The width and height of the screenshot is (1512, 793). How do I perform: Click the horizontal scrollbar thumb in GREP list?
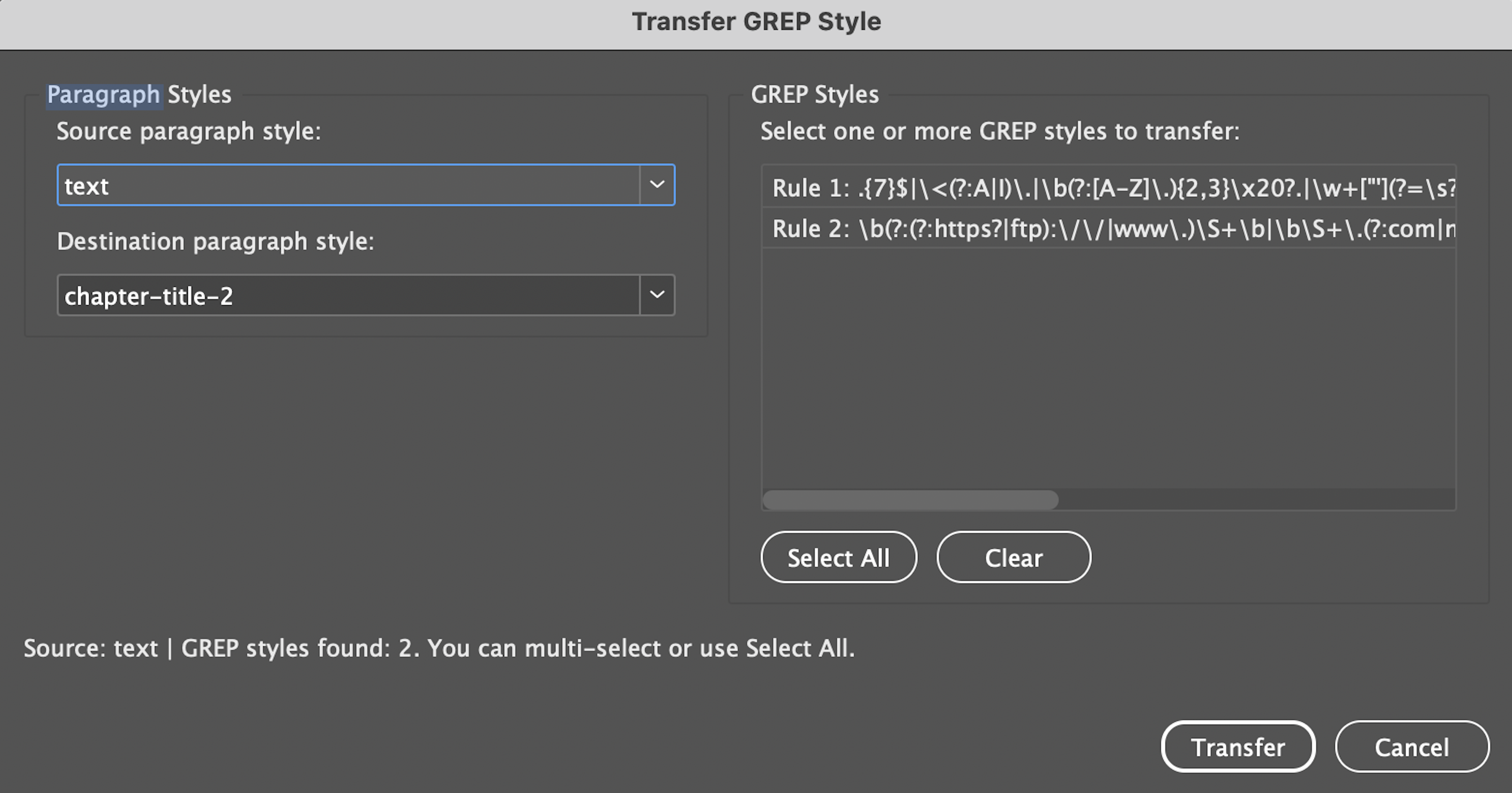(x=911, y=500)
